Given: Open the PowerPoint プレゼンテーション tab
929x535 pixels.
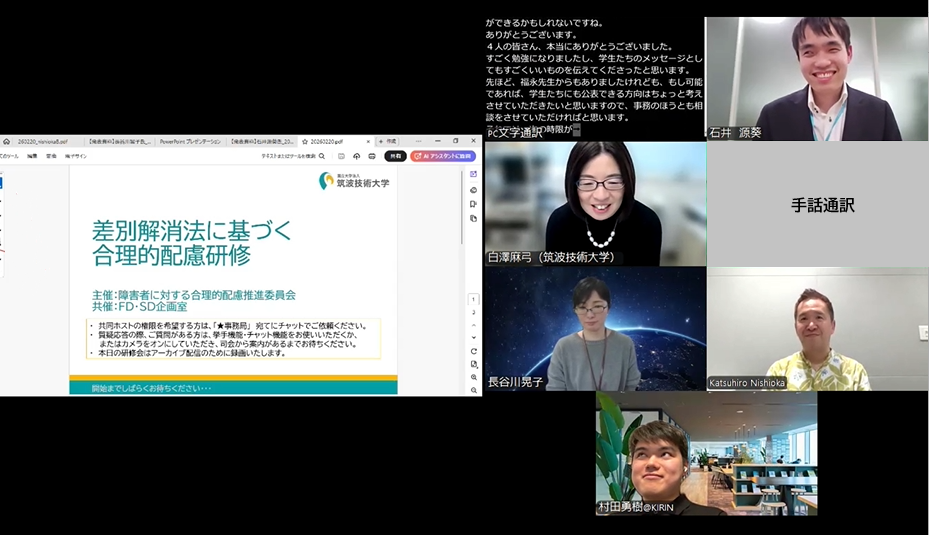Looking at the screenshot, I should pos(190,142).
